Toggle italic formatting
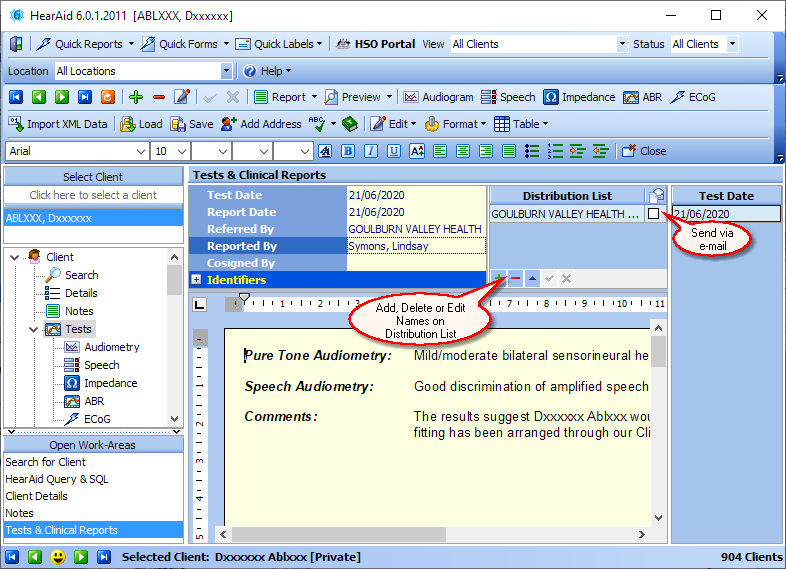This screenshot has height=569, width=786. pyautogui.click(x=371, y=151)
